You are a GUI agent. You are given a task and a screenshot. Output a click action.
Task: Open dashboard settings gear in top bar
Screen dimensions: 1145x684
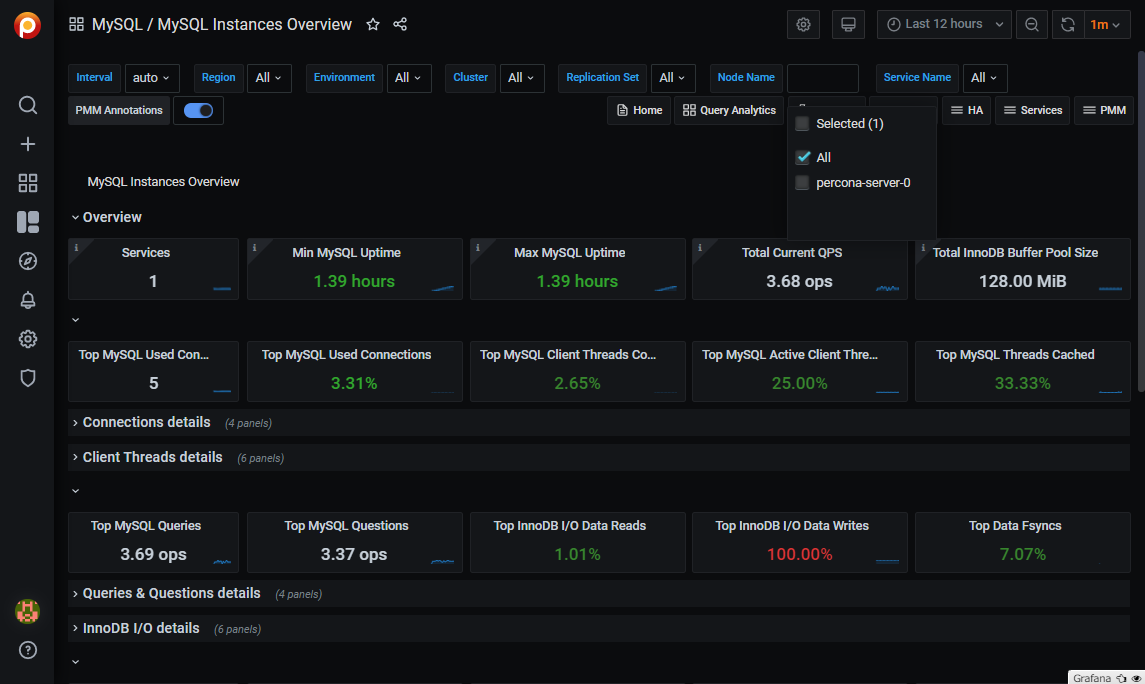click(x=803, y=24)
